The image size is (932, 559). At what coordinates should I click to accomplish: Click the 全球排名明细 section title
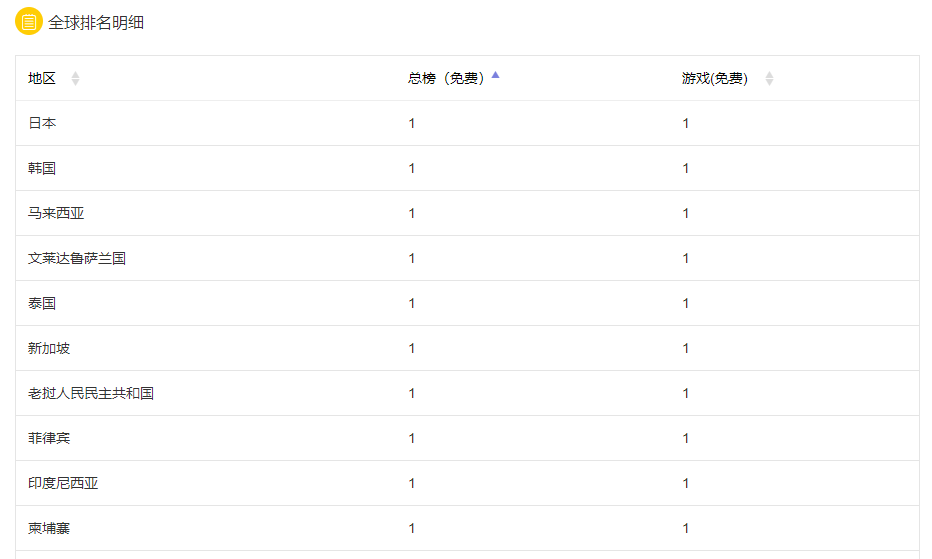pyautogui.click(x=96, y=22)
